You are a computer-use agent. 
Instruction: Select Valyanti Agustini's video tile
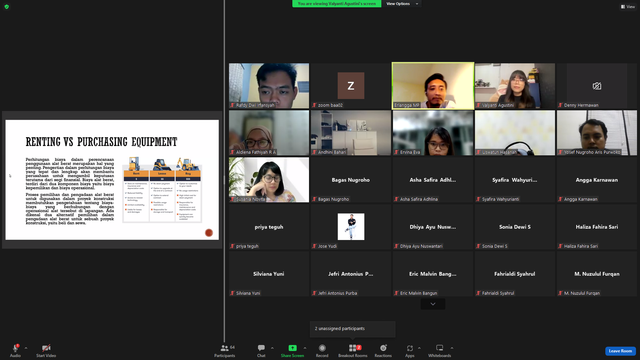coord(515,86)
